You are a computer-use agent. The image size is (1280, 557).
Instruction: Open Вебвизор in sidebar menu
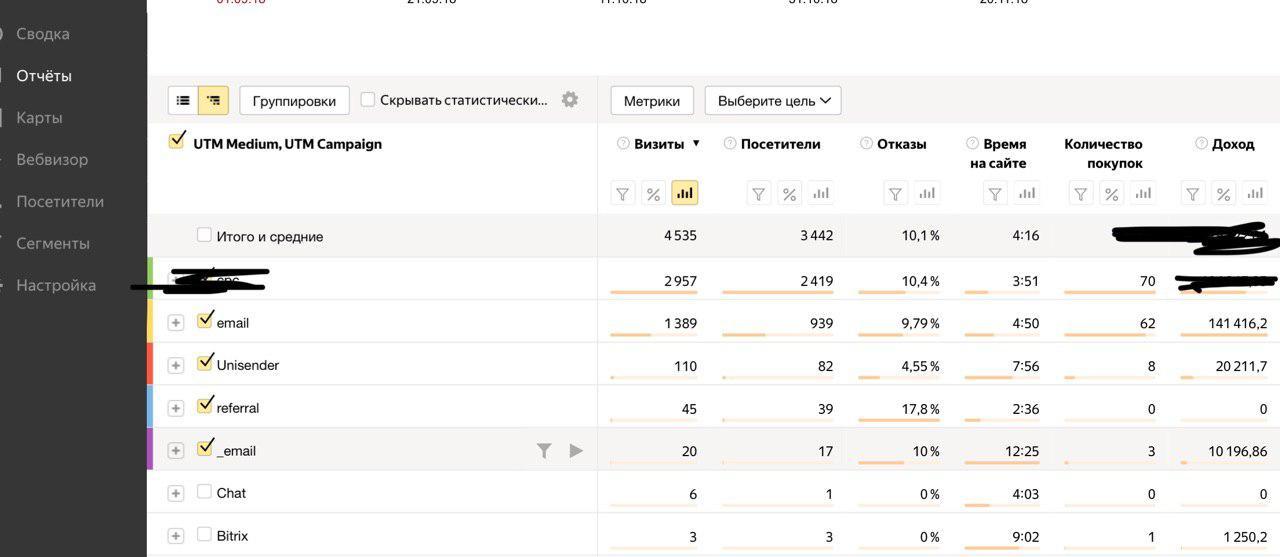click(52, 160)
